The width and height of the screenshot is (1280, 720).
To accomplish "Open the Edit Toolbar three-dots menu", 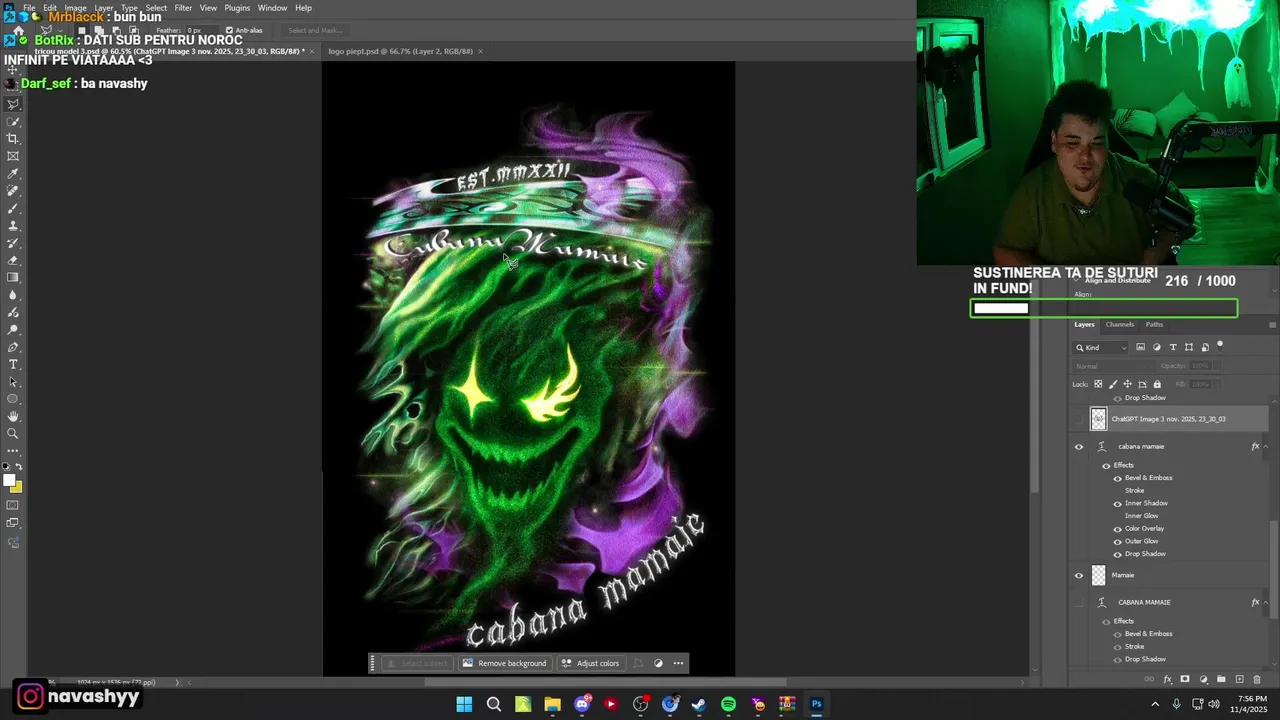I will coord(13,451).
